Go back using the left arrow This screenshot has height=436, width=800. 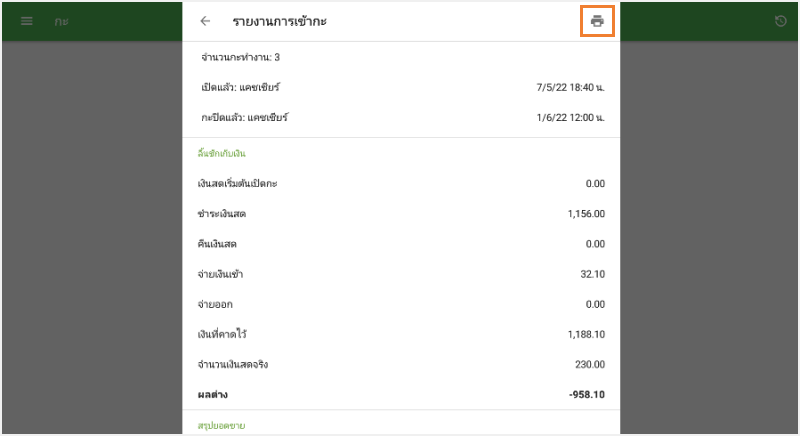point(205,21)
